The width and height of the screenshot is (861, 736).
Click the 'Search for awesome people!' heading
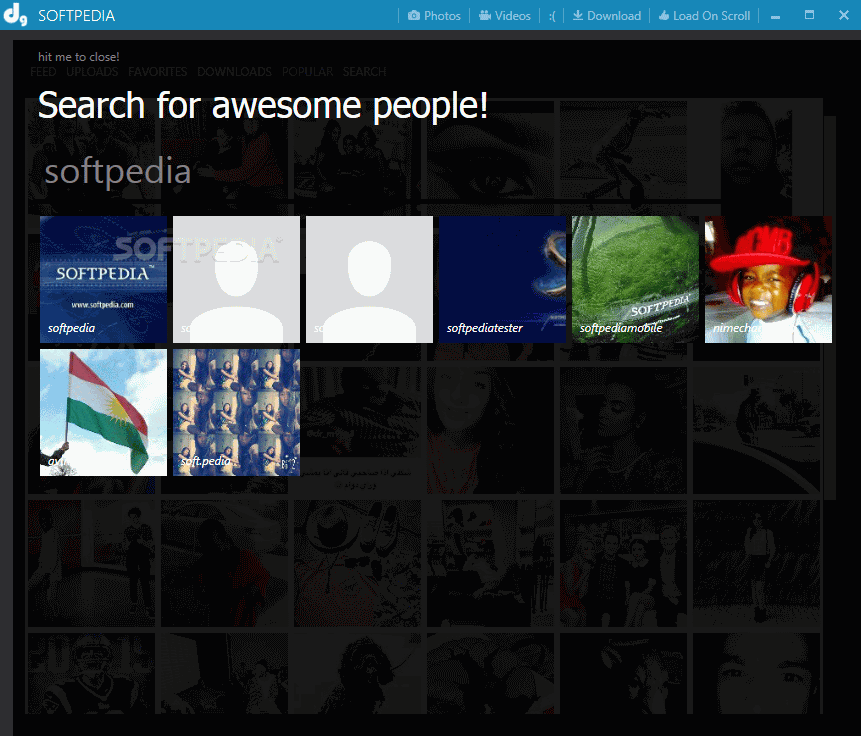pos(263,105)
